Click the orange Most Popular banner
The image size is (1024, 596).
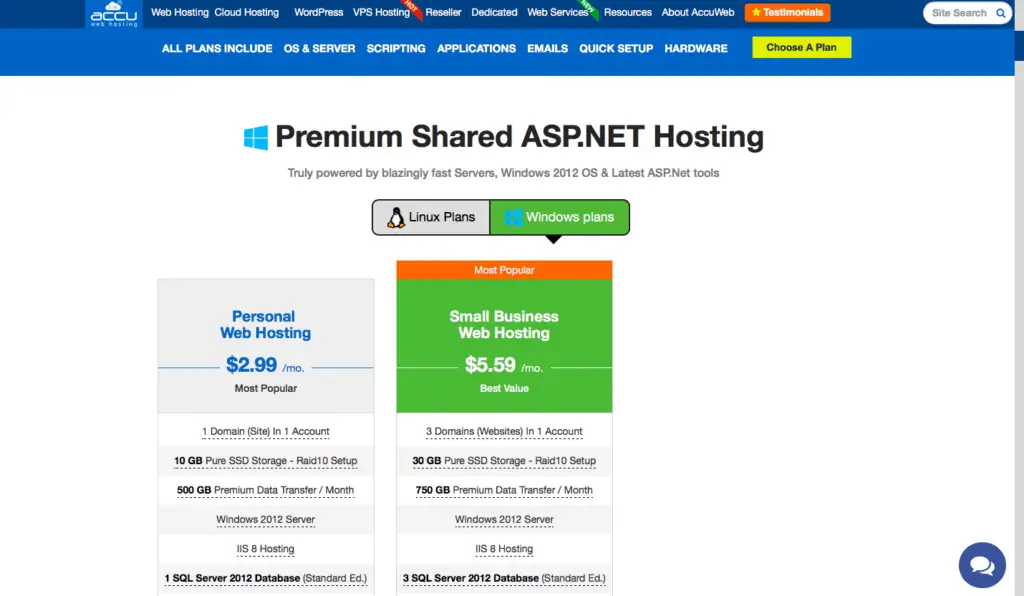coord(504,270)
